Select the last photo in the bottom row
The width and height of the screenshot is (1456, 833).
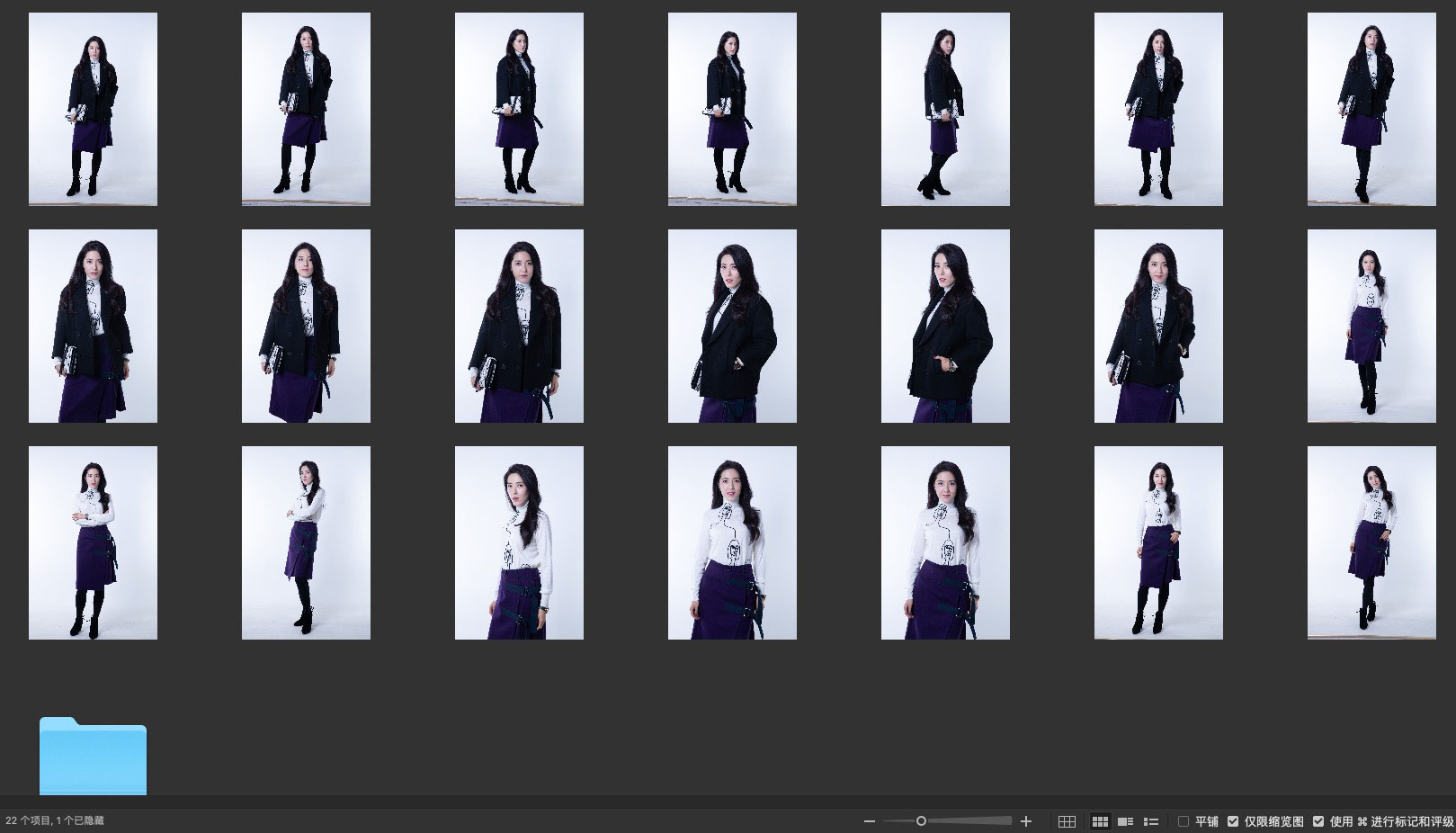pyautogui.click(x=1371, y=542)
